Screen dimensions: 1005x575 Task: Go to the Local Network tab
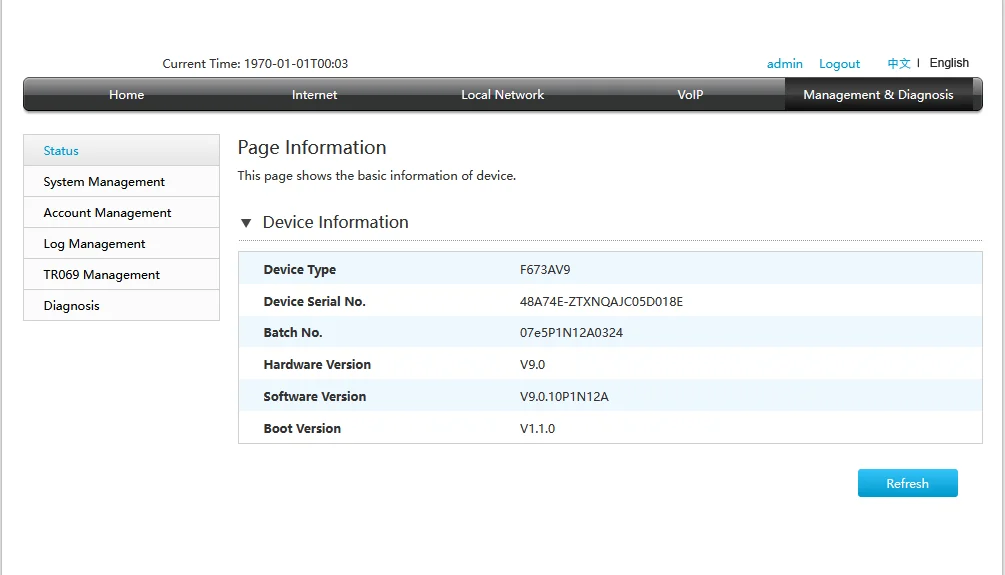point(502,95)
